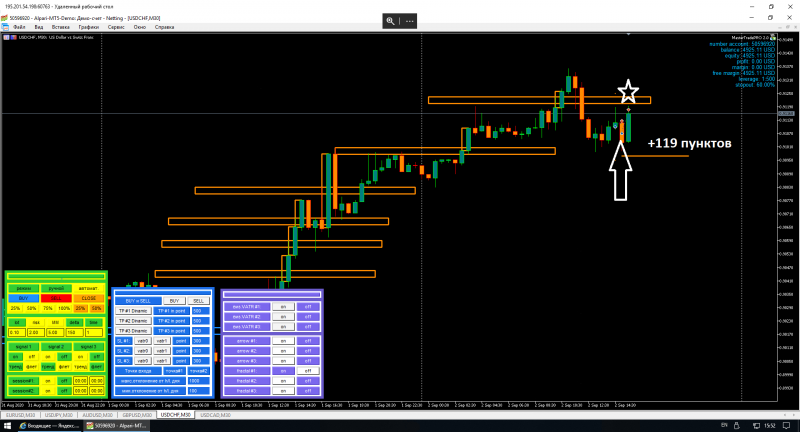Open the Окно menu
800x432 pixels.
[x=140, y=27]
